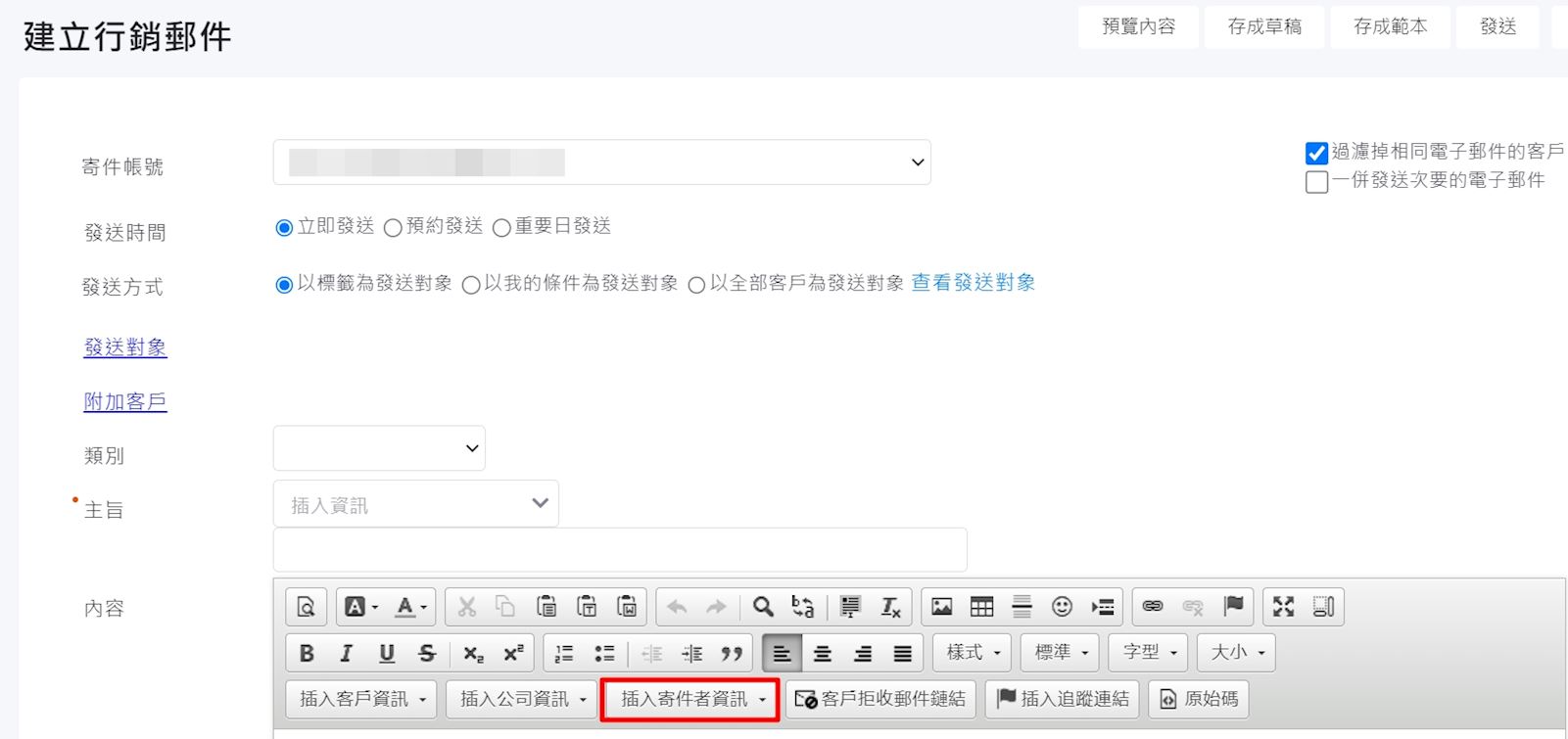Enable 一併發送次要的電子郵件 checkbox

[1316, 182]
